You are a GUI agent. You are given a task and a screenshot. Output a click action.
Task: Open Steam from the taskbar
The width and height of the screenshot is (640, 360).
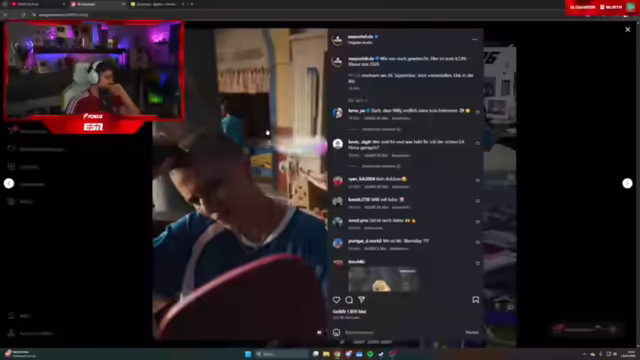(381, 354)
